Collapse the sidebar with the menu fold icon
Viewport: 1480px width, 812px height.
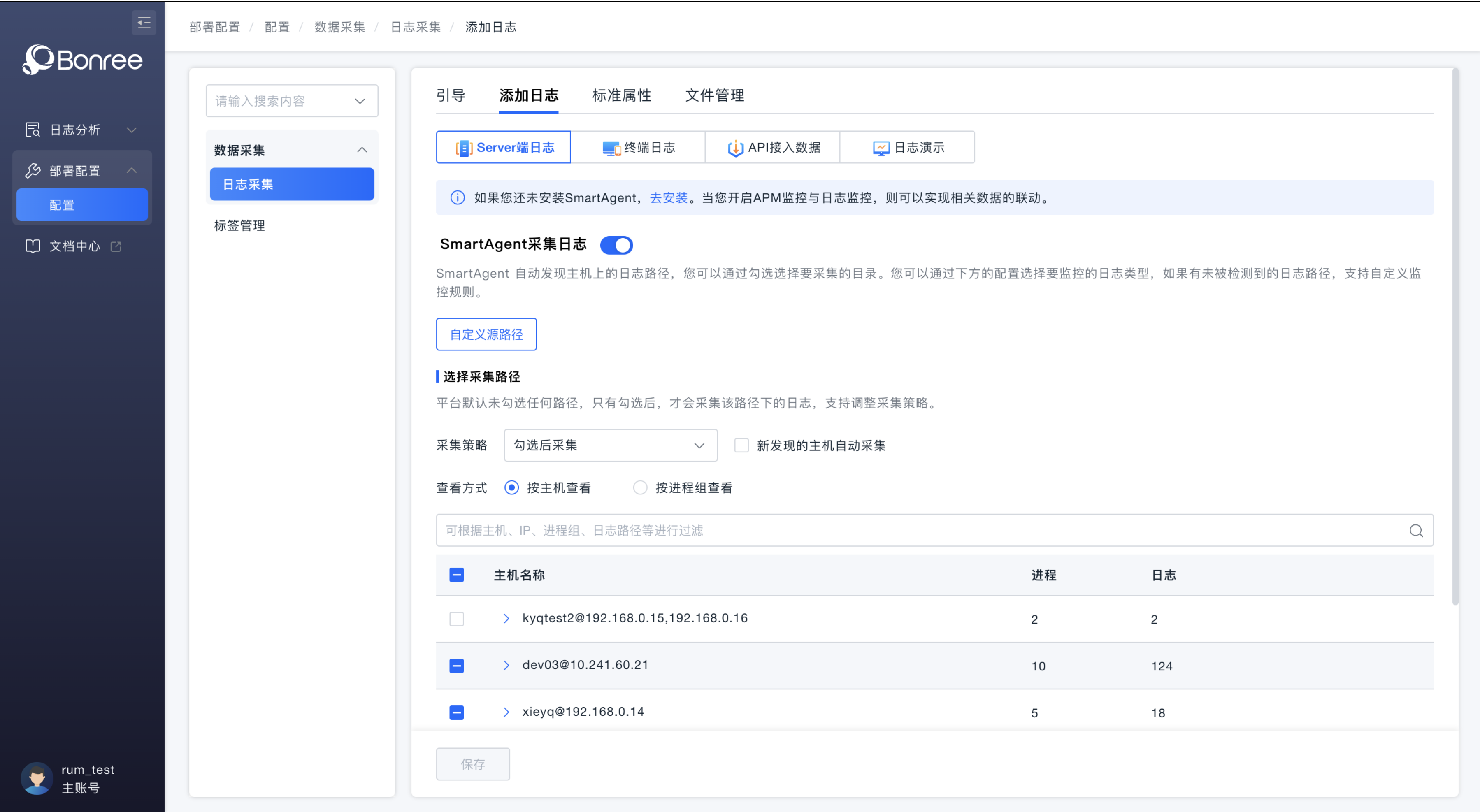[x=144, y=23]
